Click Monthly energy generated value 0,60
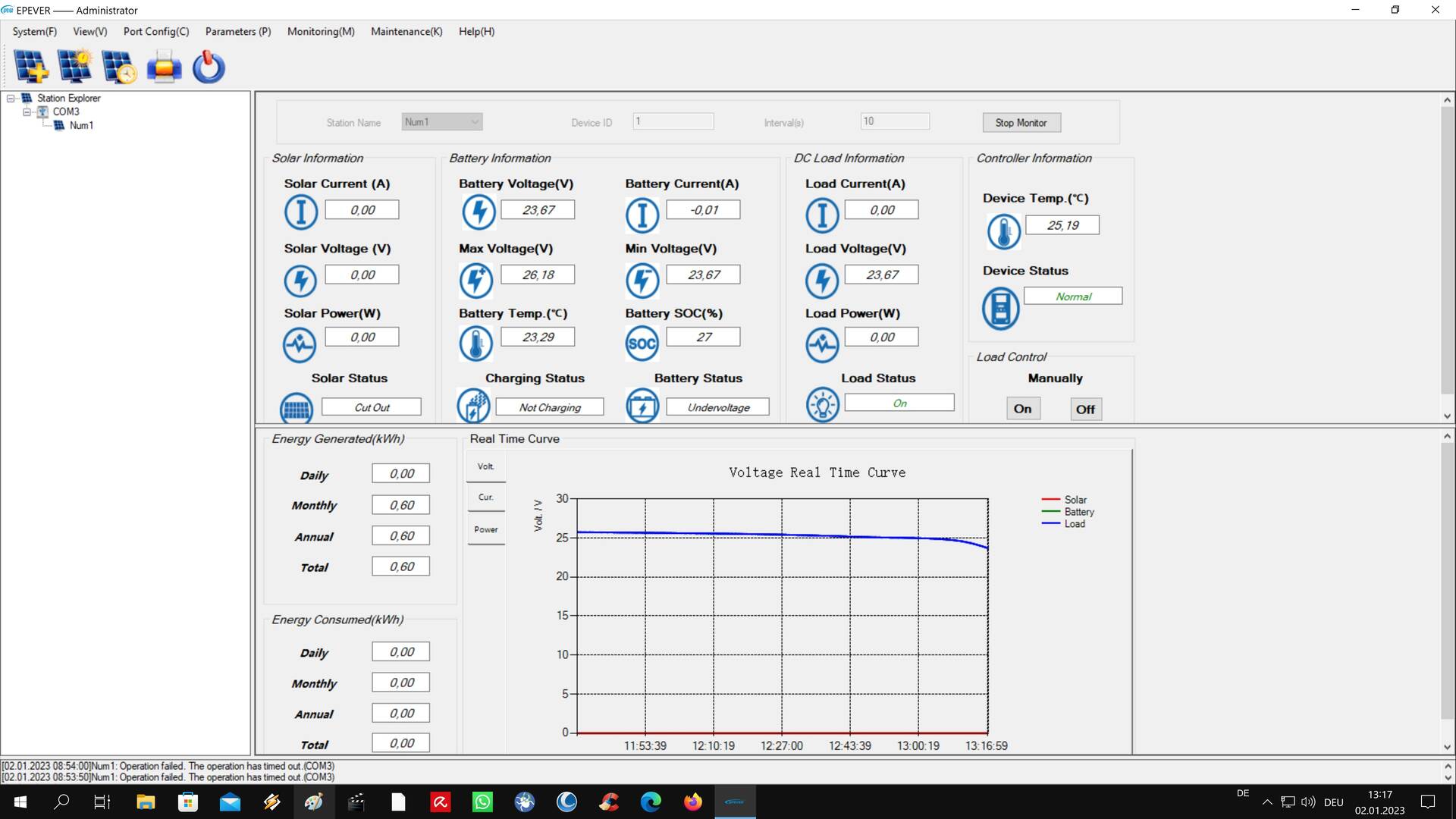 point(401,505)
